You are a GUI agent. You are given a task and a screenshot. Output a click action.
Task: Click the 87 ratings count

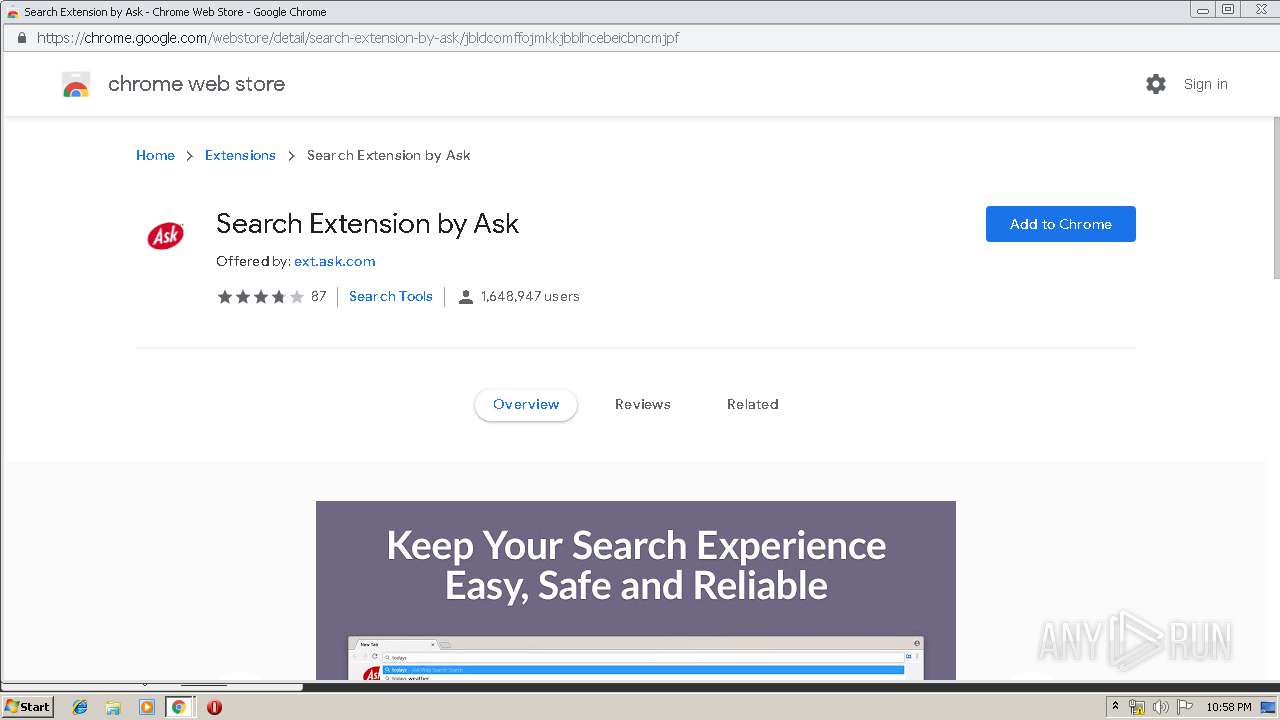click(x=318, y=296)
